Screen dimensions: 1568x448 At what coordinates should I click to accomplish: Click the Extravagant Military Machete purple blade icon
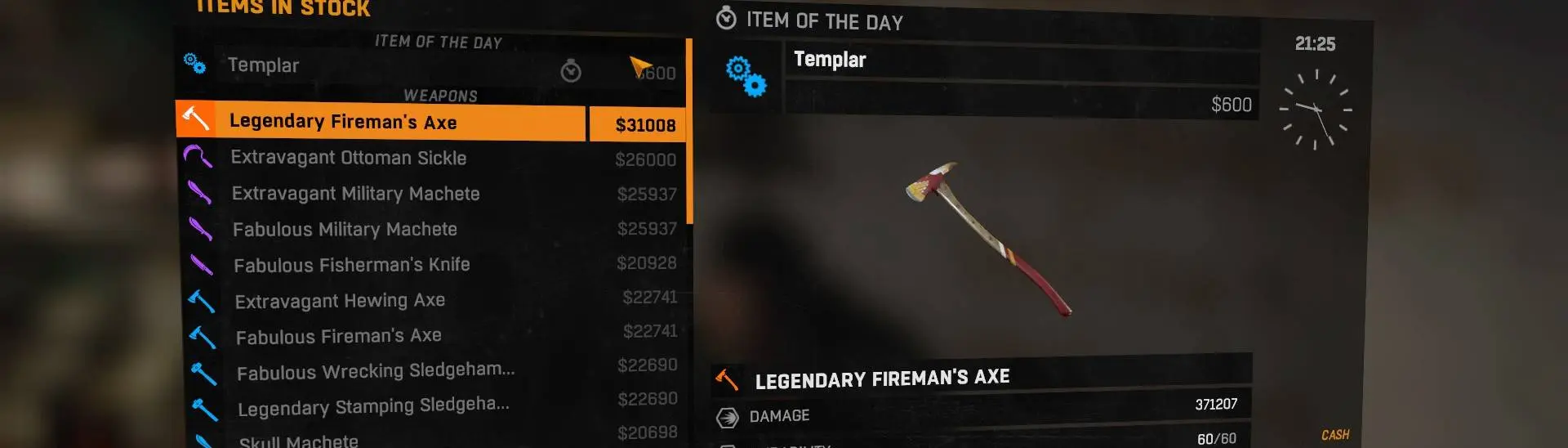(199, 192)
